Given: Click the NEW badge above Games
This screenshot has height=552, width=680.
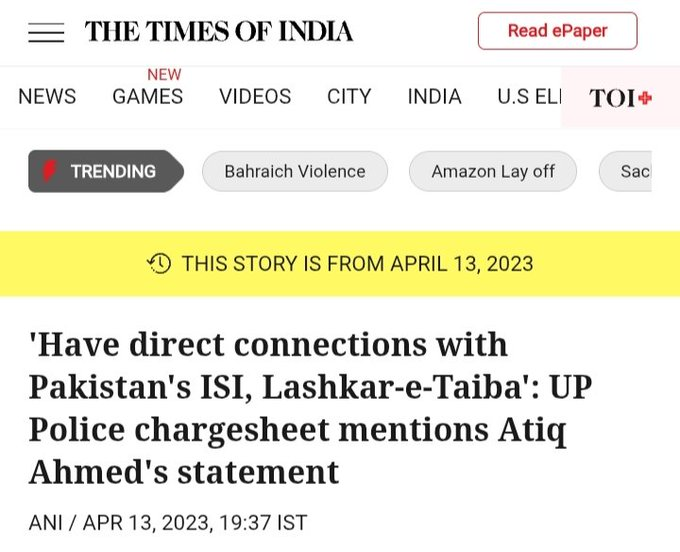Looking at the screenshot, I should tap(164, 75).
